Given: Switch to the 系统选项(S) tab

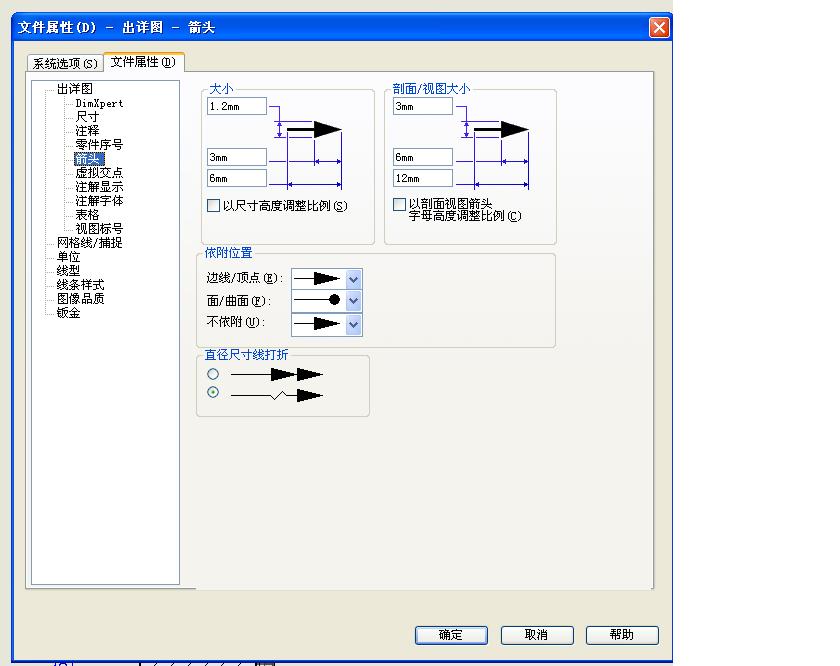Looking at the screenshot, I should point(65,63).
